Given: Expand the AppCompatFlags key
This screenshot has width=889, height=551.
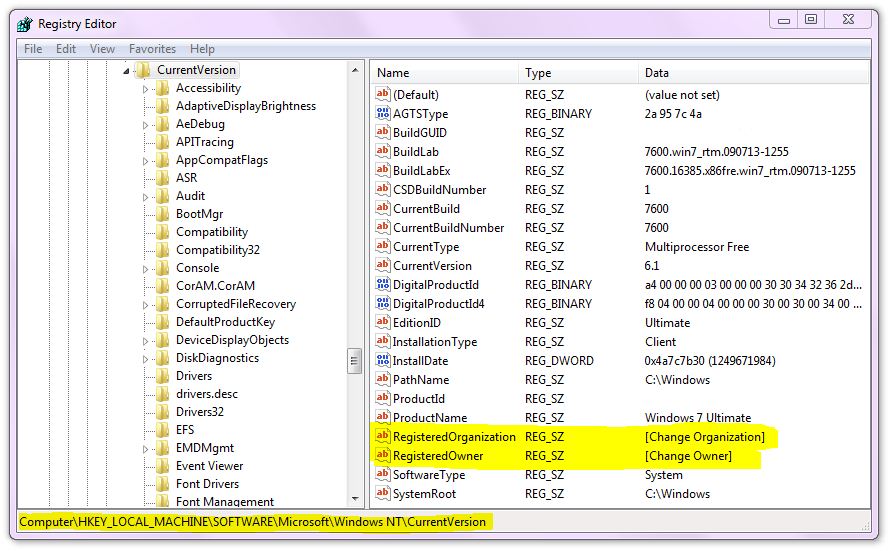Looking at the screenshot, I should 145,161.
